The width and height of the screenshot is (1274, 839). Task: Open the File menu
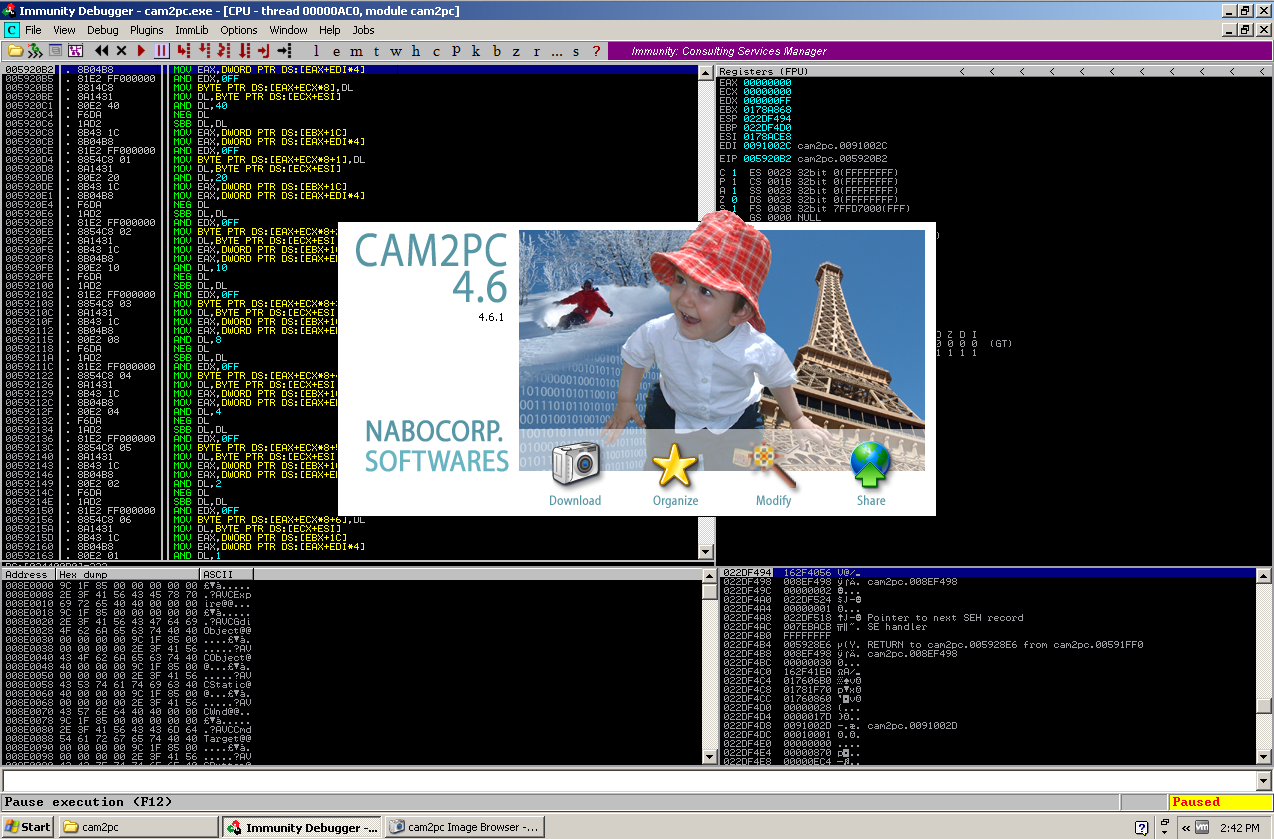(x=34, y=30)
